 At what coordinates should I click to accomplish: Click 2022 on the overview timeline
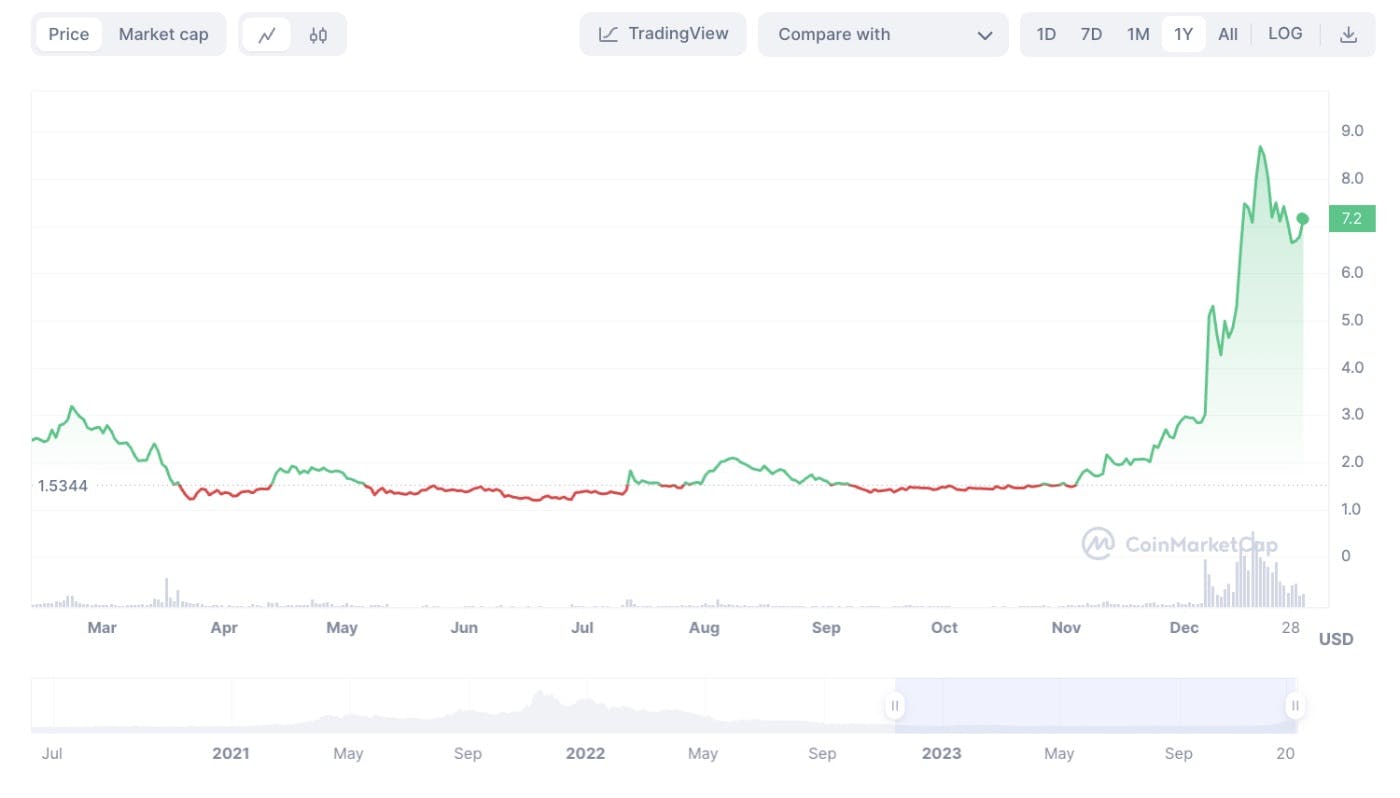(585, 754)
